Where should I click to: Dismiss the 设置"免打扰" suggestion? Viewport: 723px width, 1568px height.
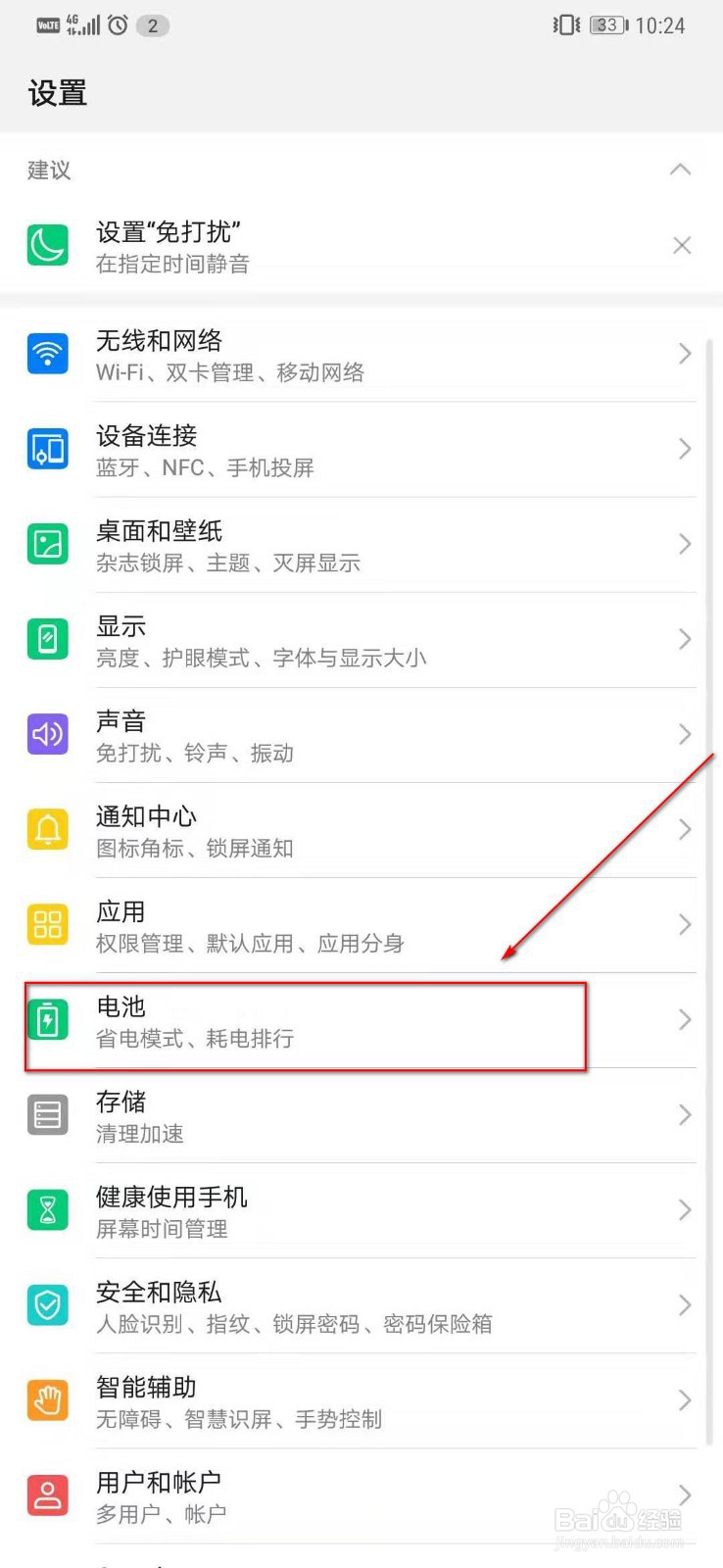click(682, 245)
